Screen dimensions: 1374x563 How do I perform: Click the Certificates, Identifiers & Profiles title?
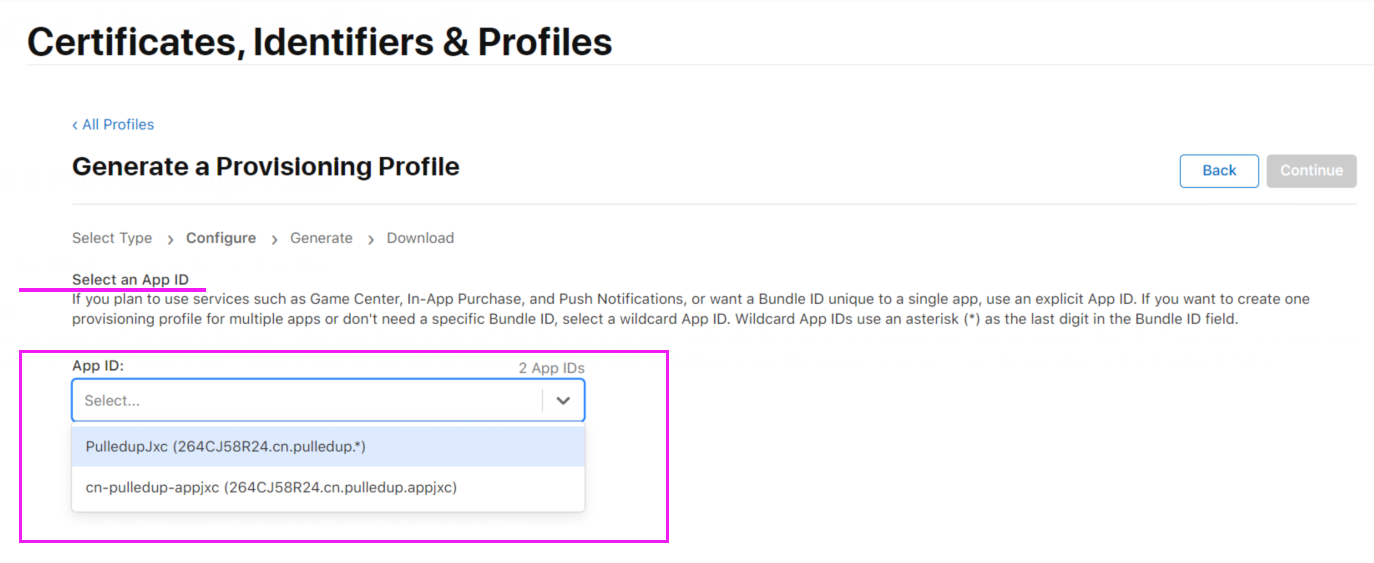pyautogui.click(x=319, y=42)
